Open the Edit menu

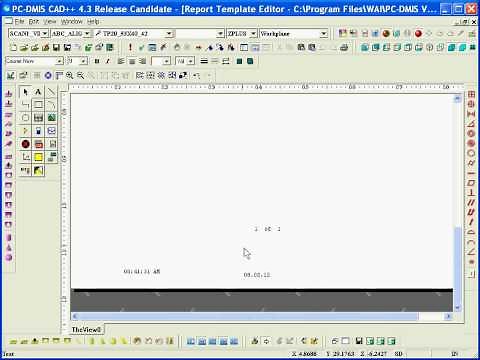tap(34, 22)
